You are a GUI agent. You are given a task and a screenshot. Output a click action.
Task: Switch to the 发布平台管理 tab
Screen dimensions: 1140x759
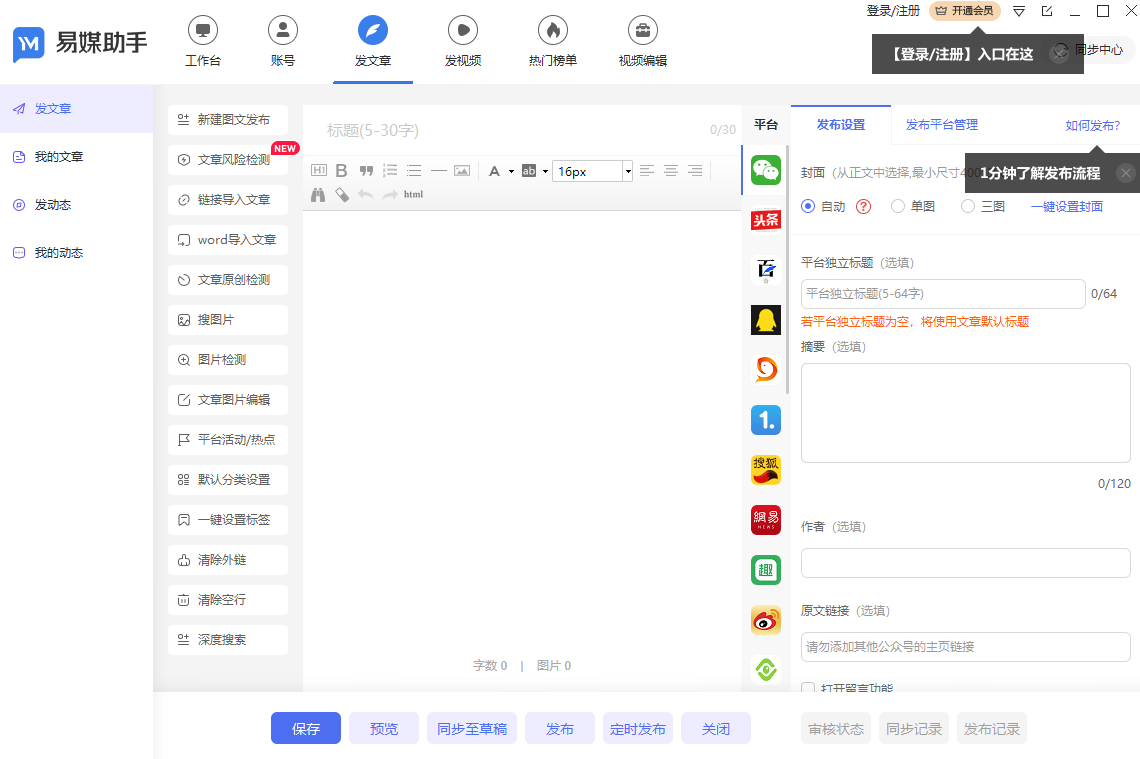[944, 125]
